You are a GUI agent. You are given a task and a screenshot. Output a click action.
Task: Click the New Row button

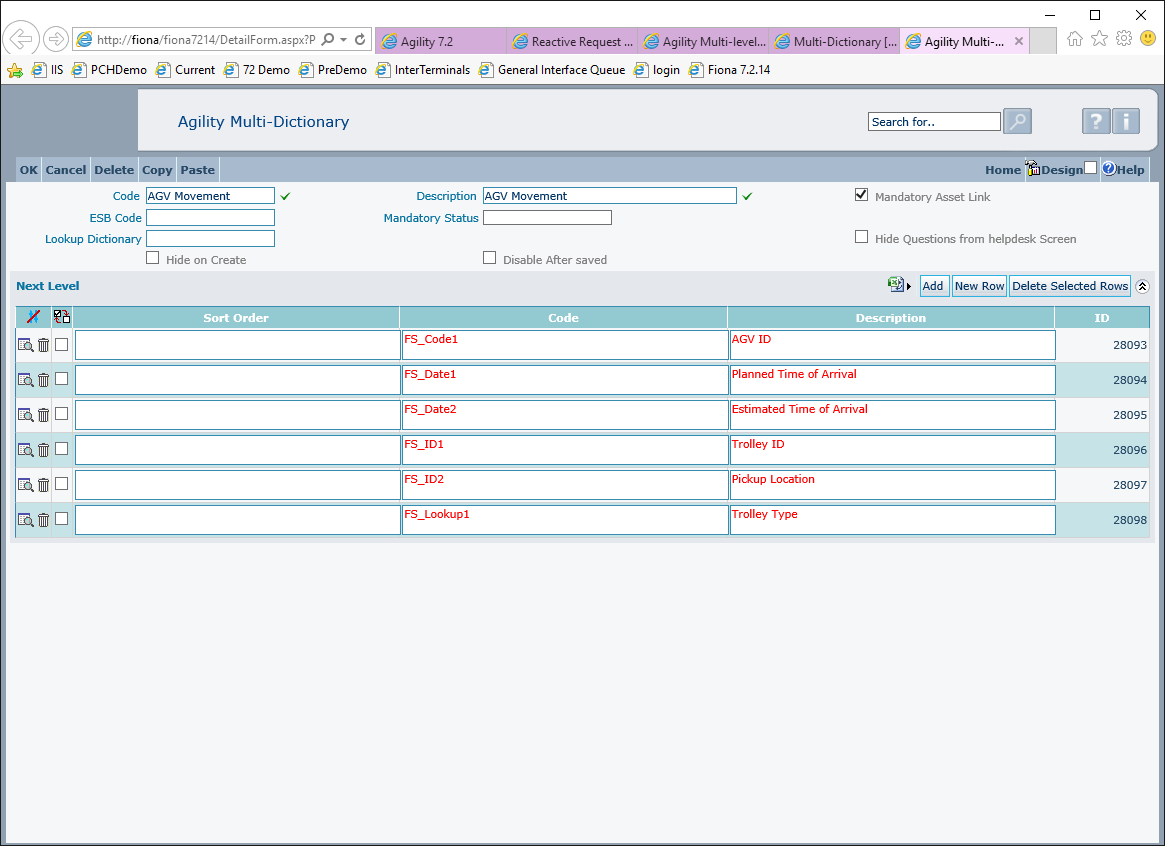click(979, 286)
